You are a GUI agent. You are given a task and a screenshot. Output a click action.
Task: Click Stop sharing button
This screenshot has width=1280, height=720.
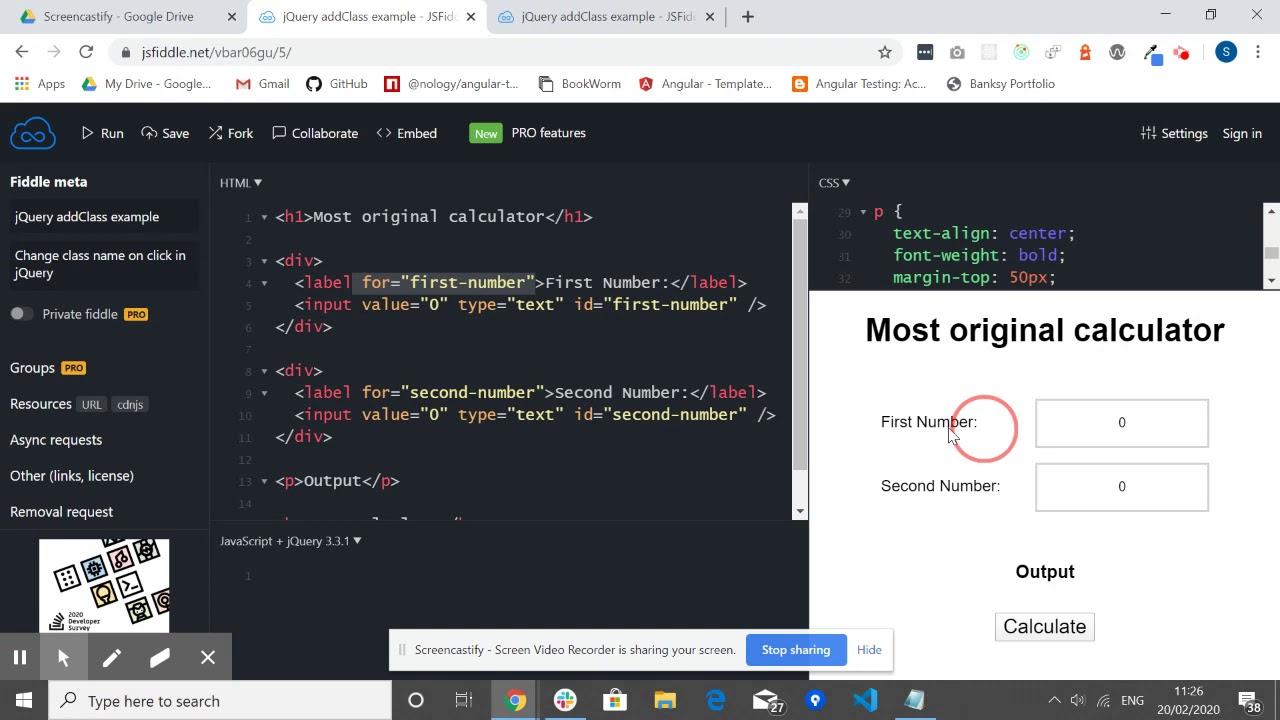(796, 650)
